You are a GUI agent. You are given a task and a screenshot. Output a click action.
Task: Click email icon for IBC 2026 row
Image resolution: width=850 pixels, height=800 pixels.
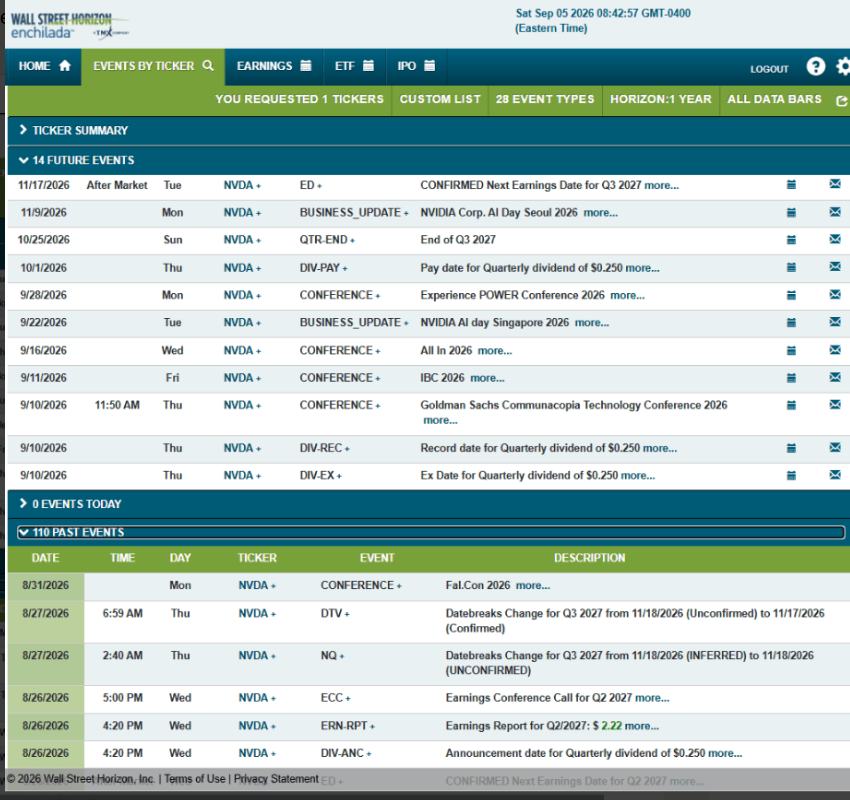[835, 377]
